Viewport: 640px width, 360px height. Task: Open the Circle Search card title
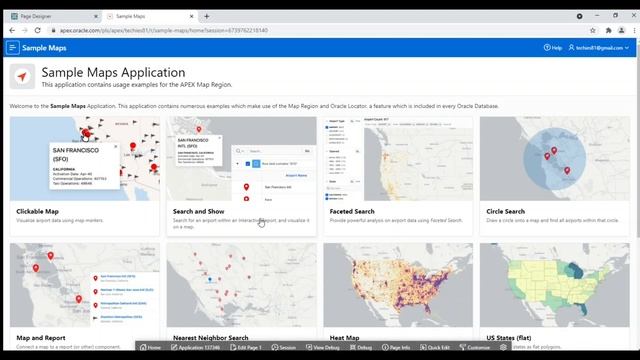[505, 211]
